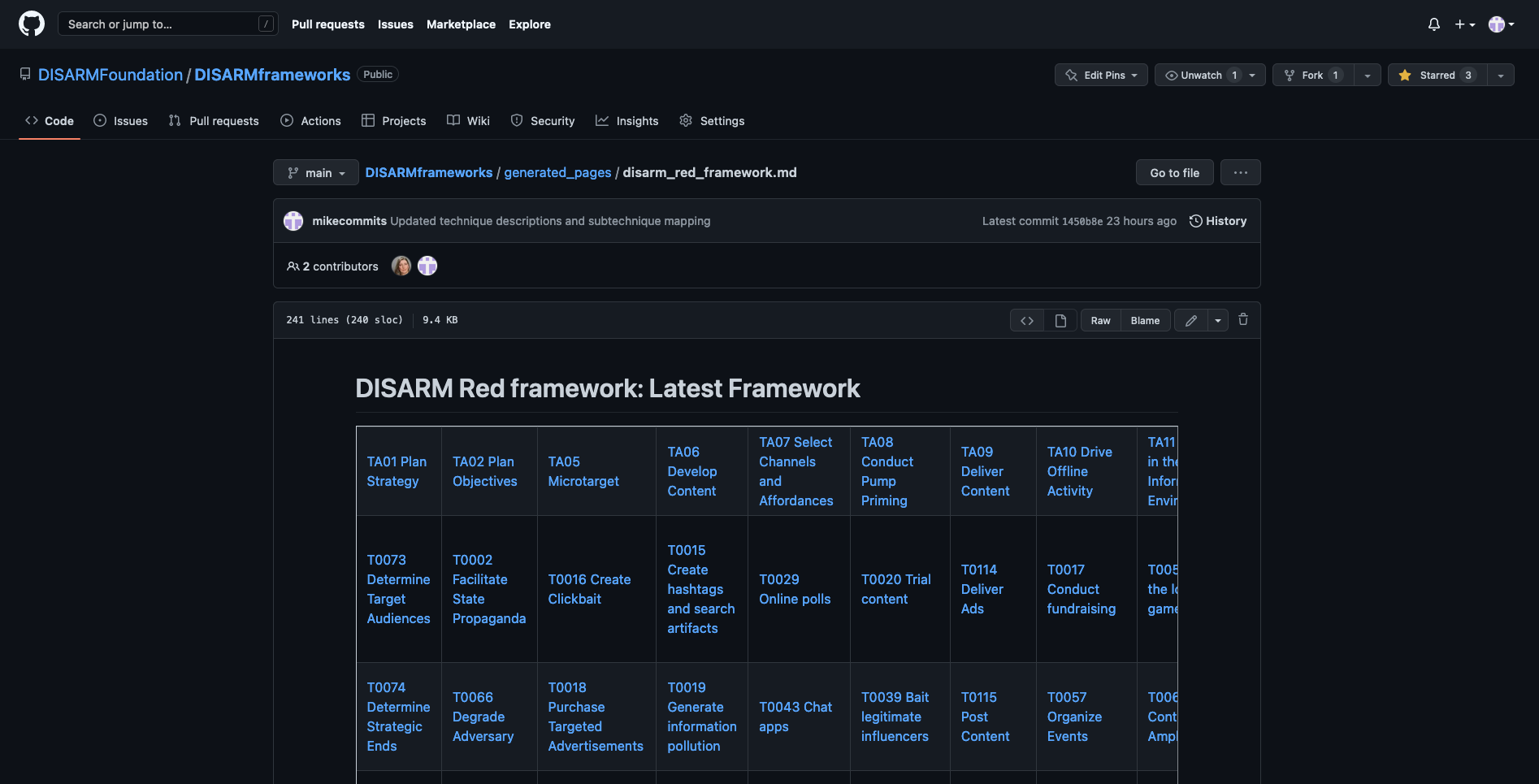Open the generated_pages folder breadcrumb
The width and height of the screenshot is (1539, 784).
(x=557, y=172)
